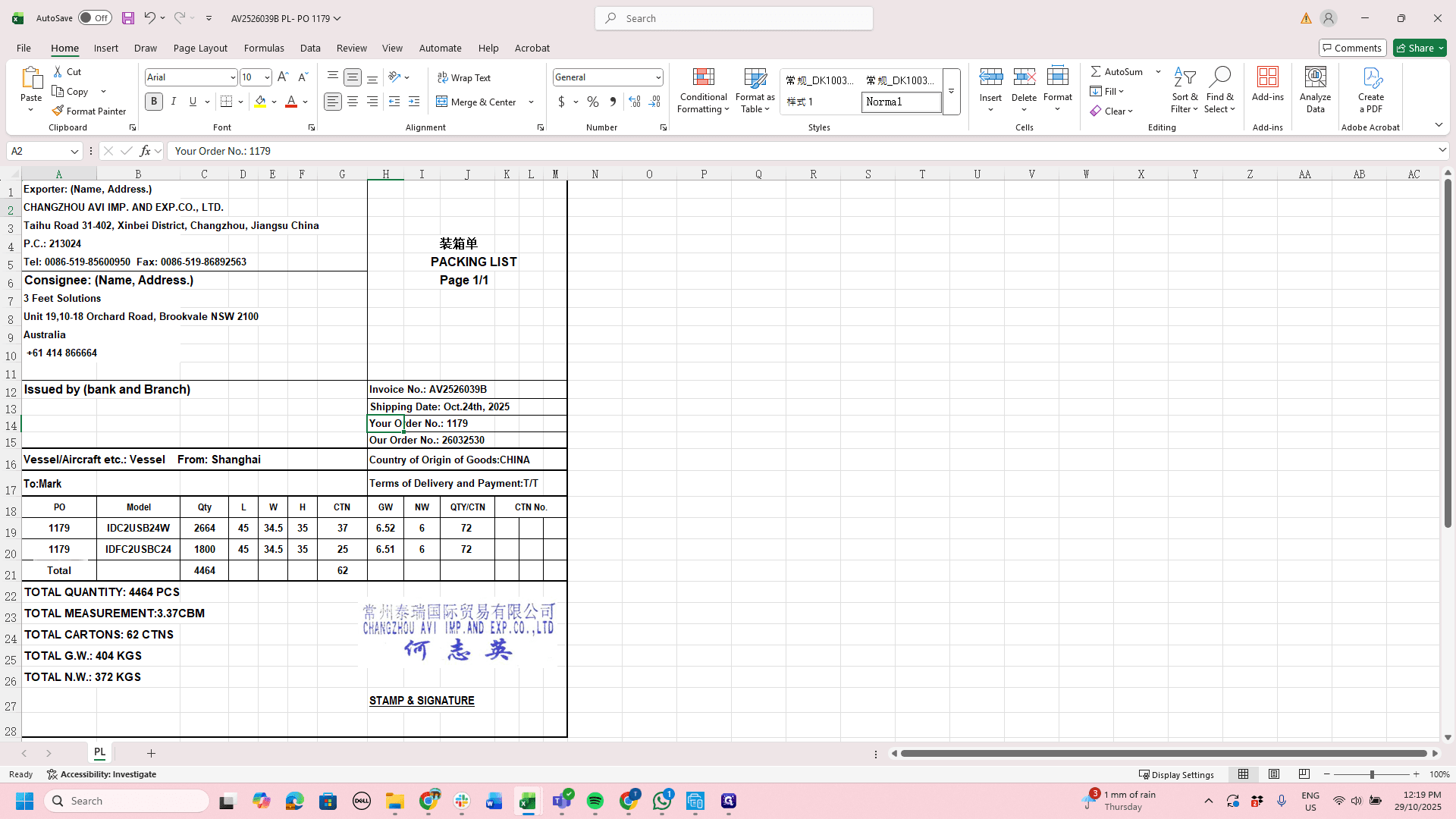Open Conditional Formatting menu
This screenshot has width=1456, height=819.
pos(703,91)
